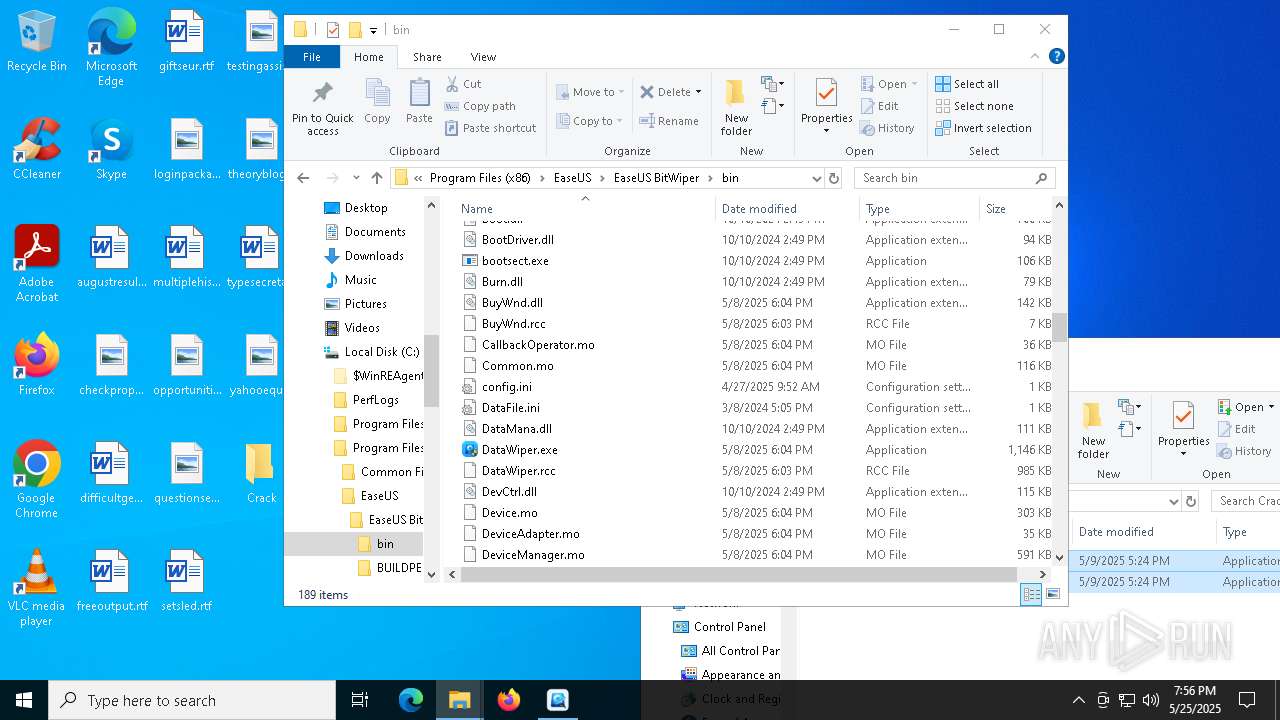Switch to the Share tab
The height and width of the screenshot is (720, 1280).
(x=427, y=57)
